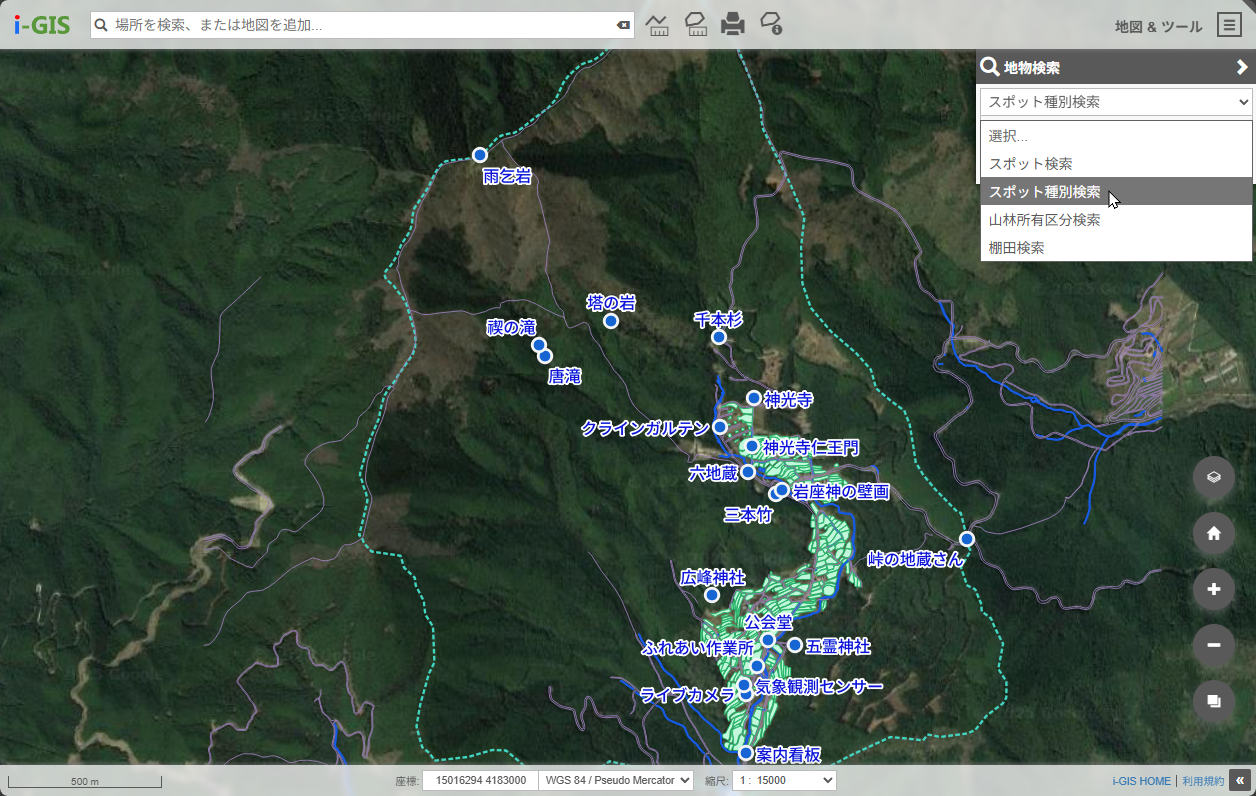Screen dimensions: 1256x796
Task: Click the 六地蔵 spot marker
Action: pyautogui.click(x=748, y=472)
